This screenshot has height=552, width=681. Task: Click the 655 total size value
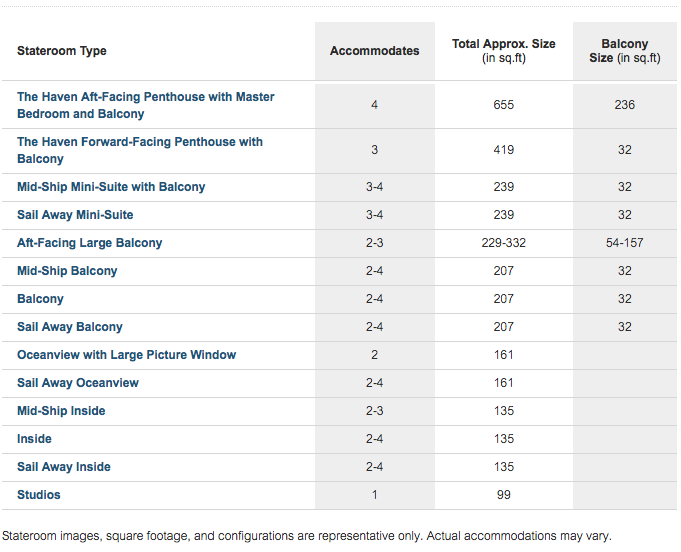coord(504,105)
